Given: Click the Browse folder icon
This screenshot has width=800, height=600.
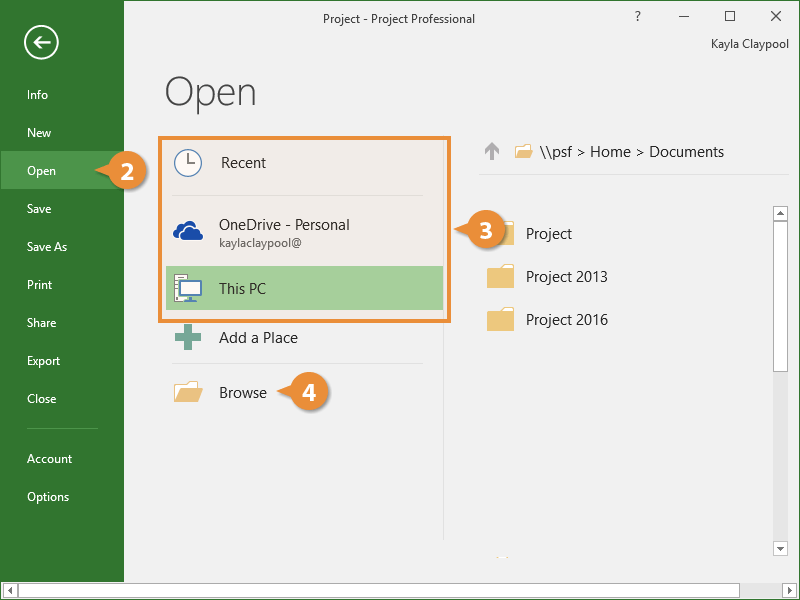Looking at the screenshot, I should click(188, 393).
